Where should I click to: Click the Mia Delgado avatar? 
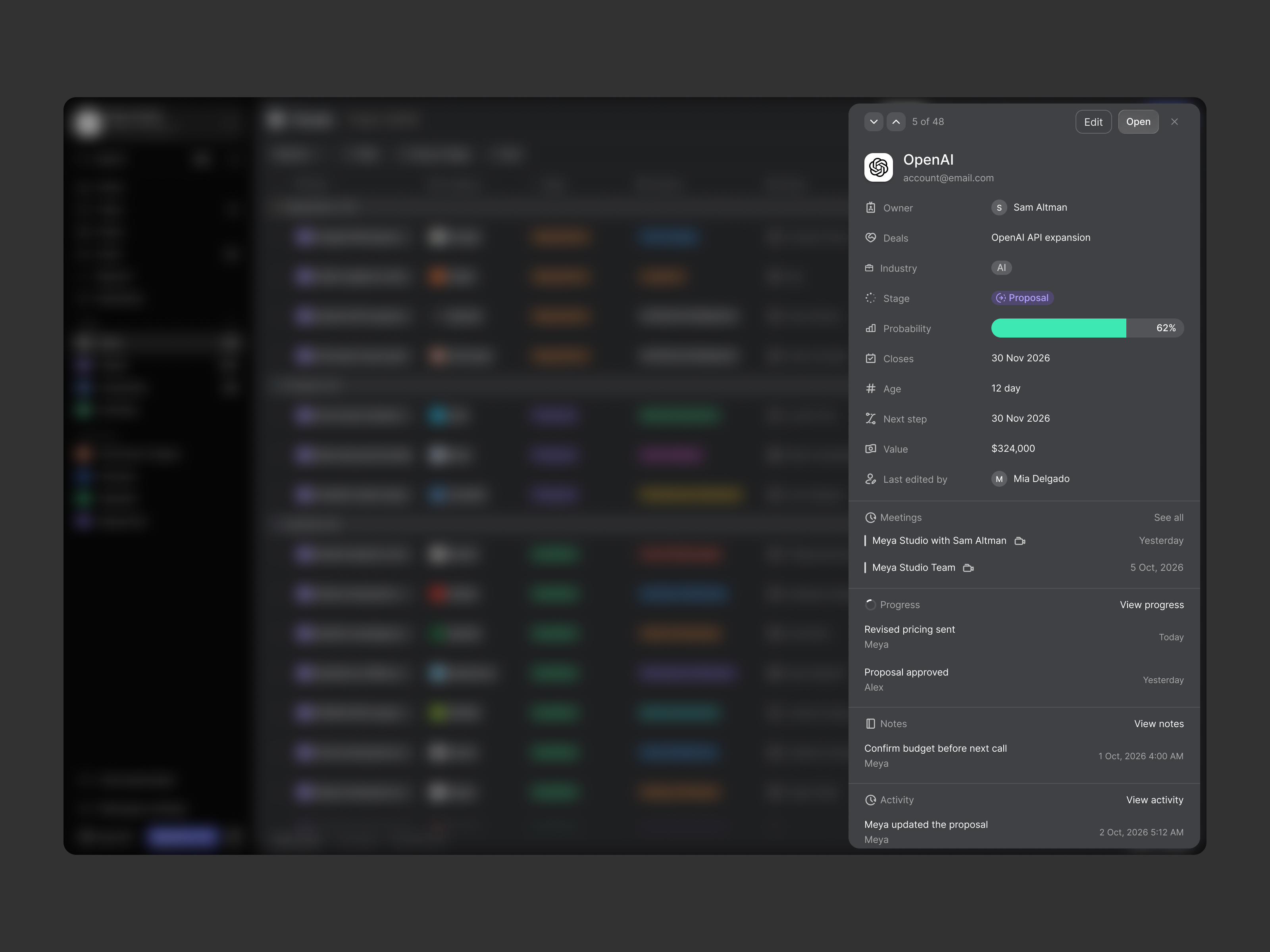[x=999, y=479]
